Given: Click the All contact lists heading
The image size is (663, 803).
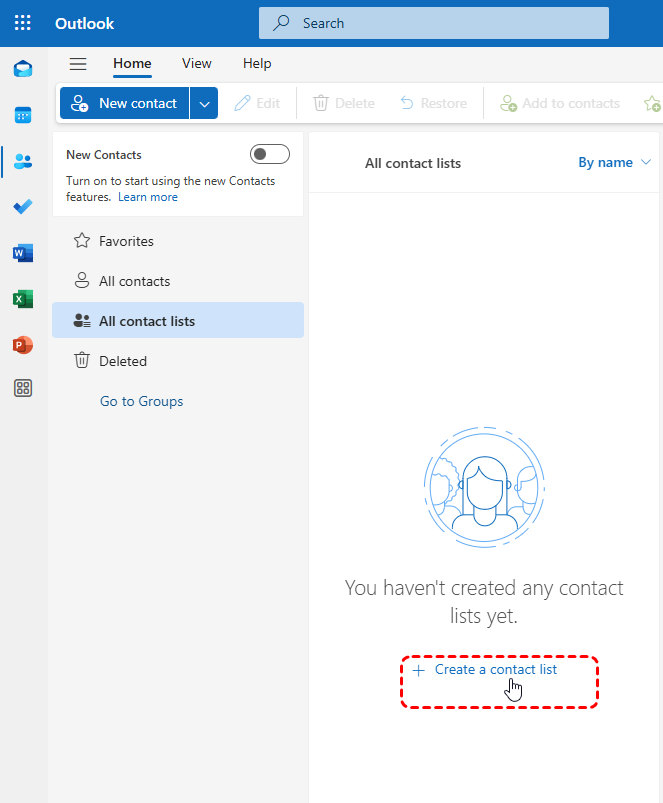Looking at the screenshot, I should click(413, 163).
